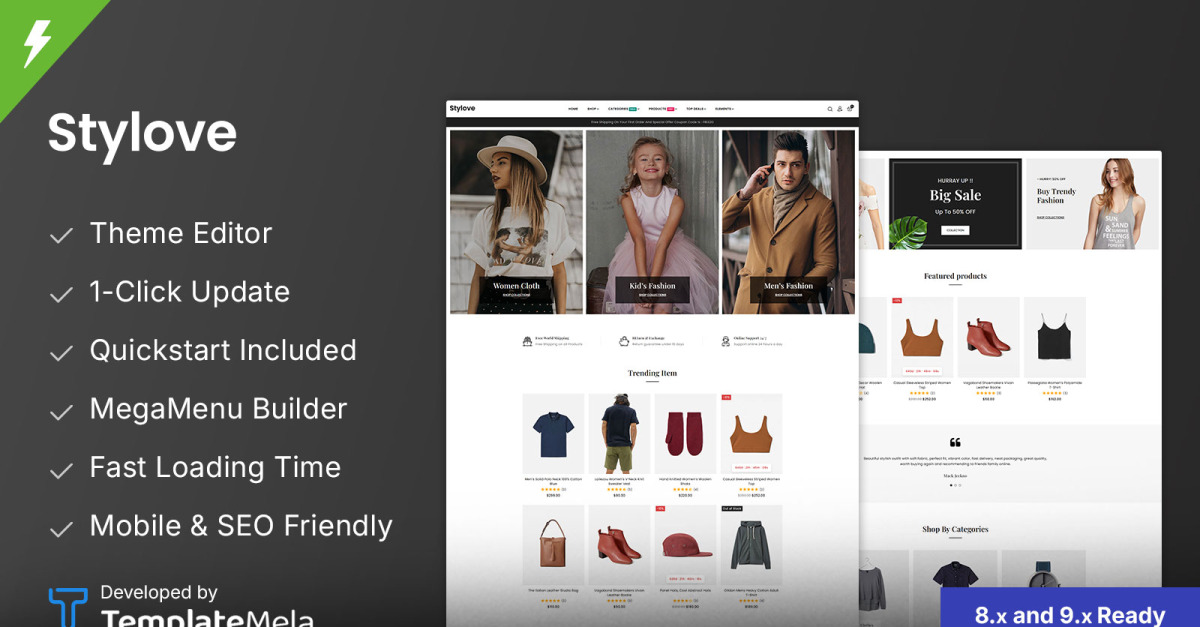1200x627 pixels.
Task: Click checkmark beside 1-Click Update
Action: [62, 295]
